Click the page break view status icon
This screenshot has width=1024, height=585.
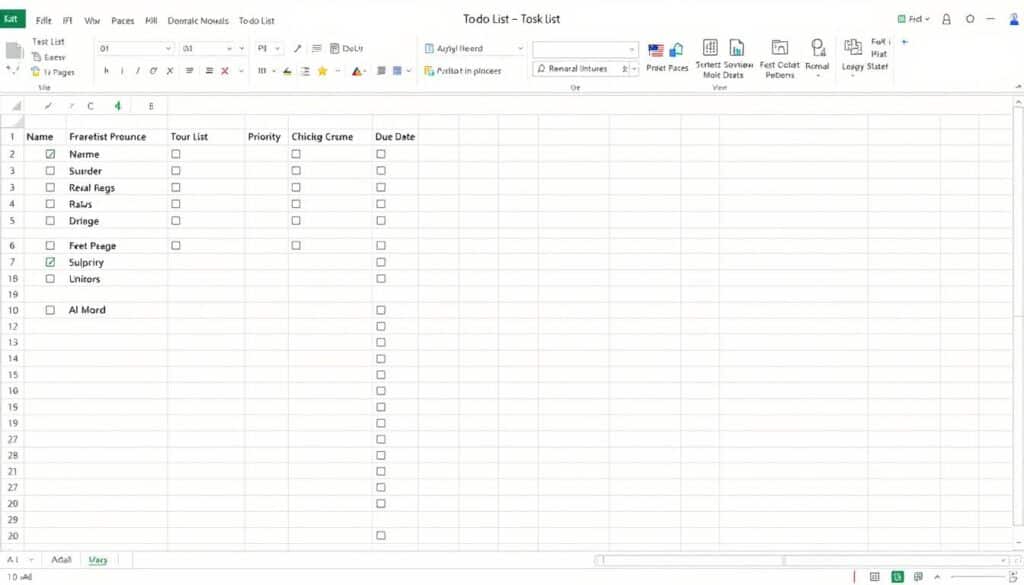click(918, 577)
